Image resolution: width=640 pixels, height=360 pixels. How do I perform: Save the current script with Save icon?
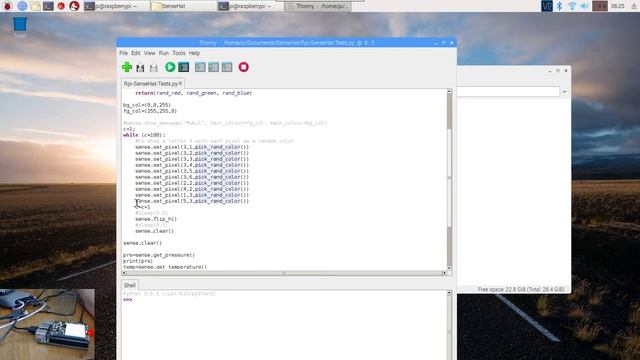click(153, 67)
